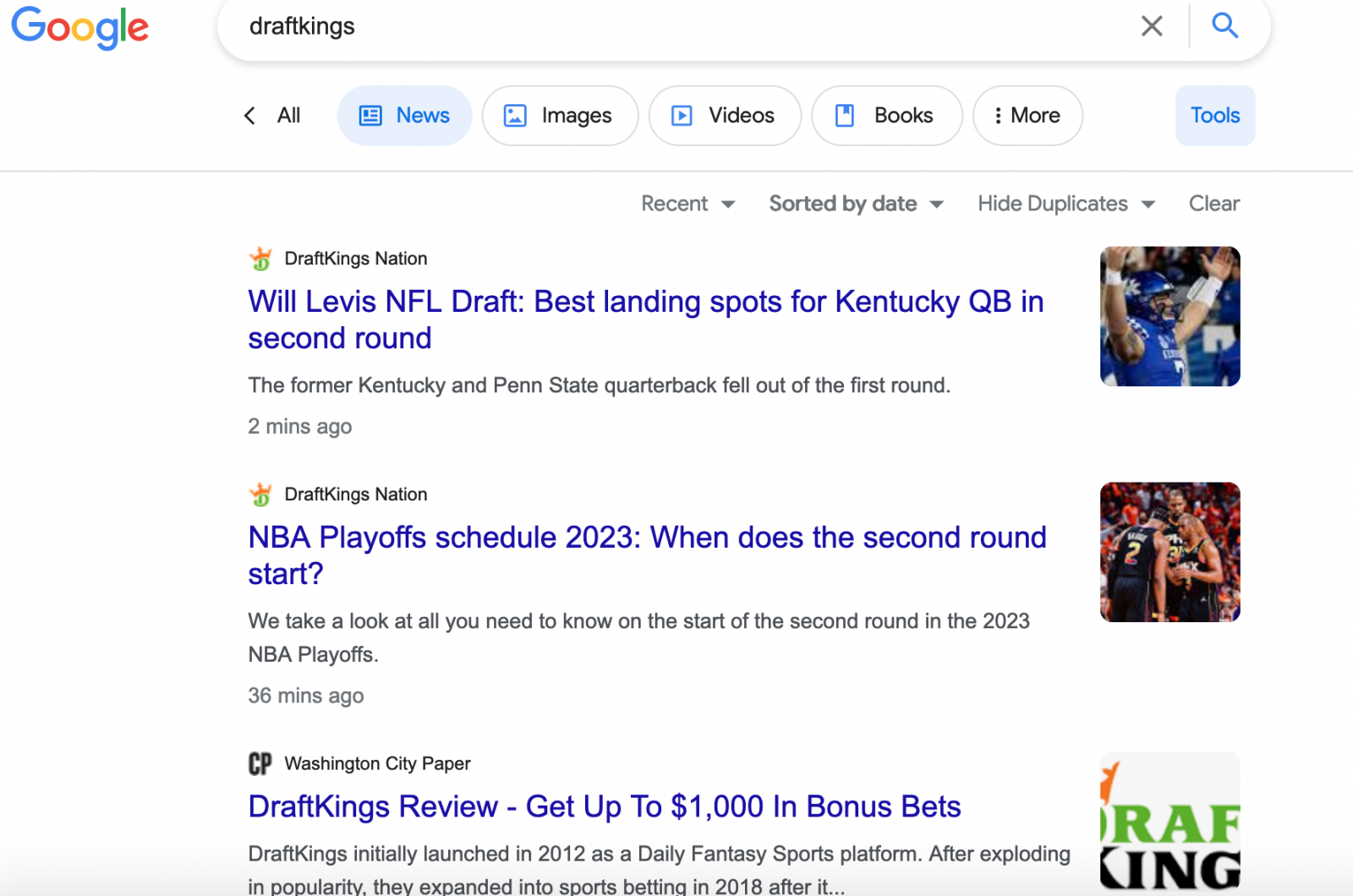Open the Videos tab

click(x=725, y=116)
